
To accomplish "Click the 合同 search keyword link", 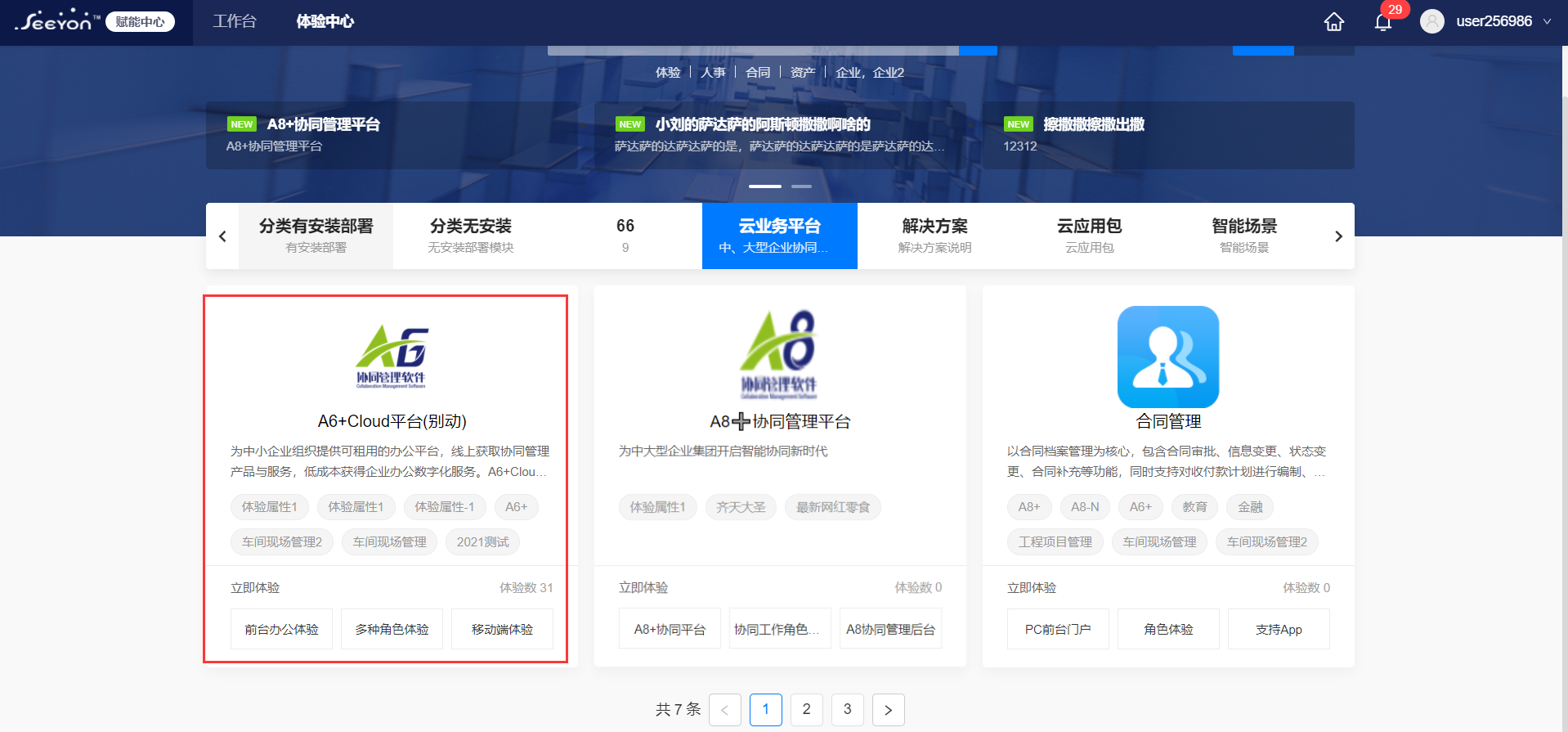I will (758, 72).
